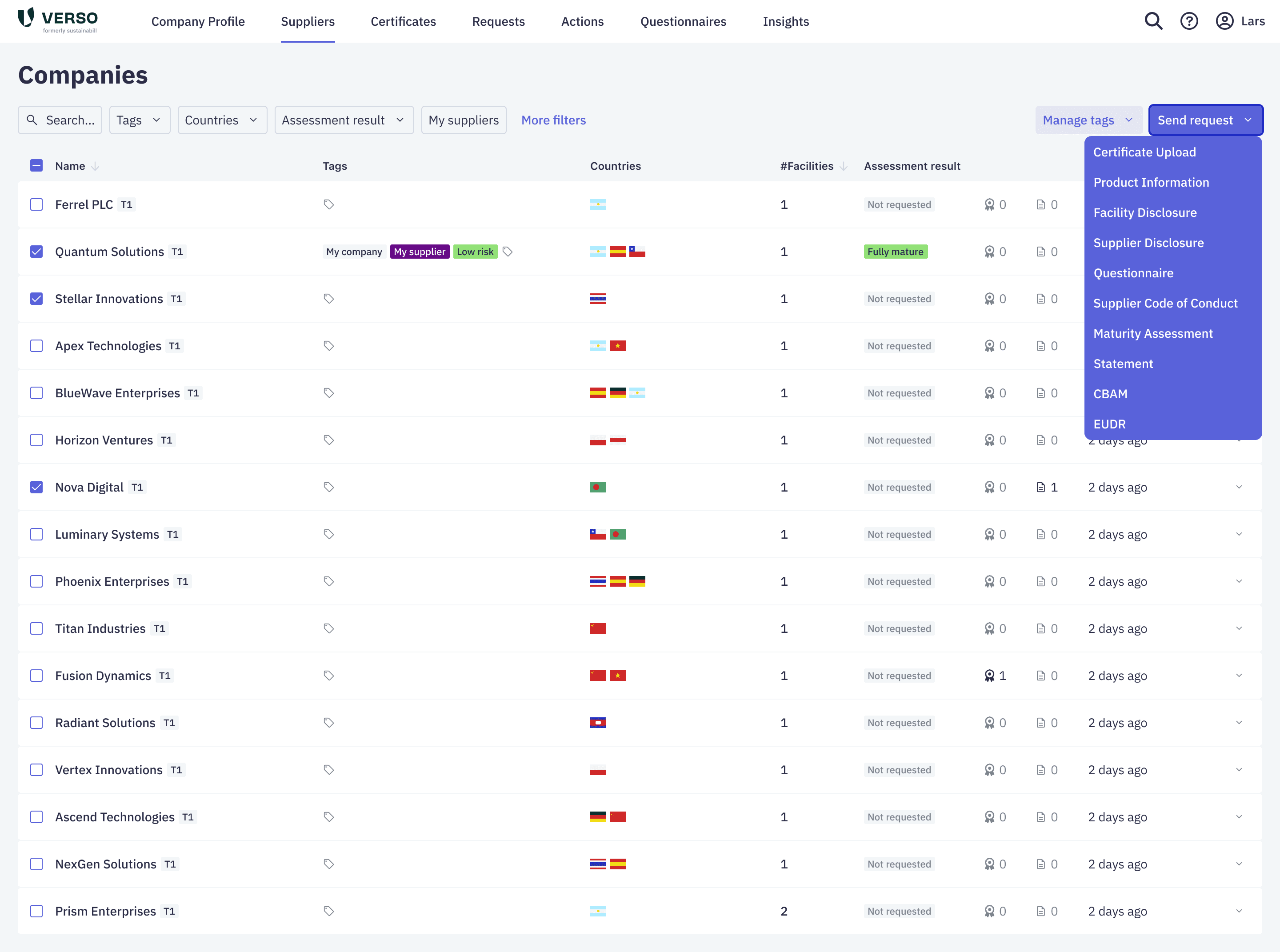
Task: Click the Suppliers navigation tab
Action: (307, 21)
